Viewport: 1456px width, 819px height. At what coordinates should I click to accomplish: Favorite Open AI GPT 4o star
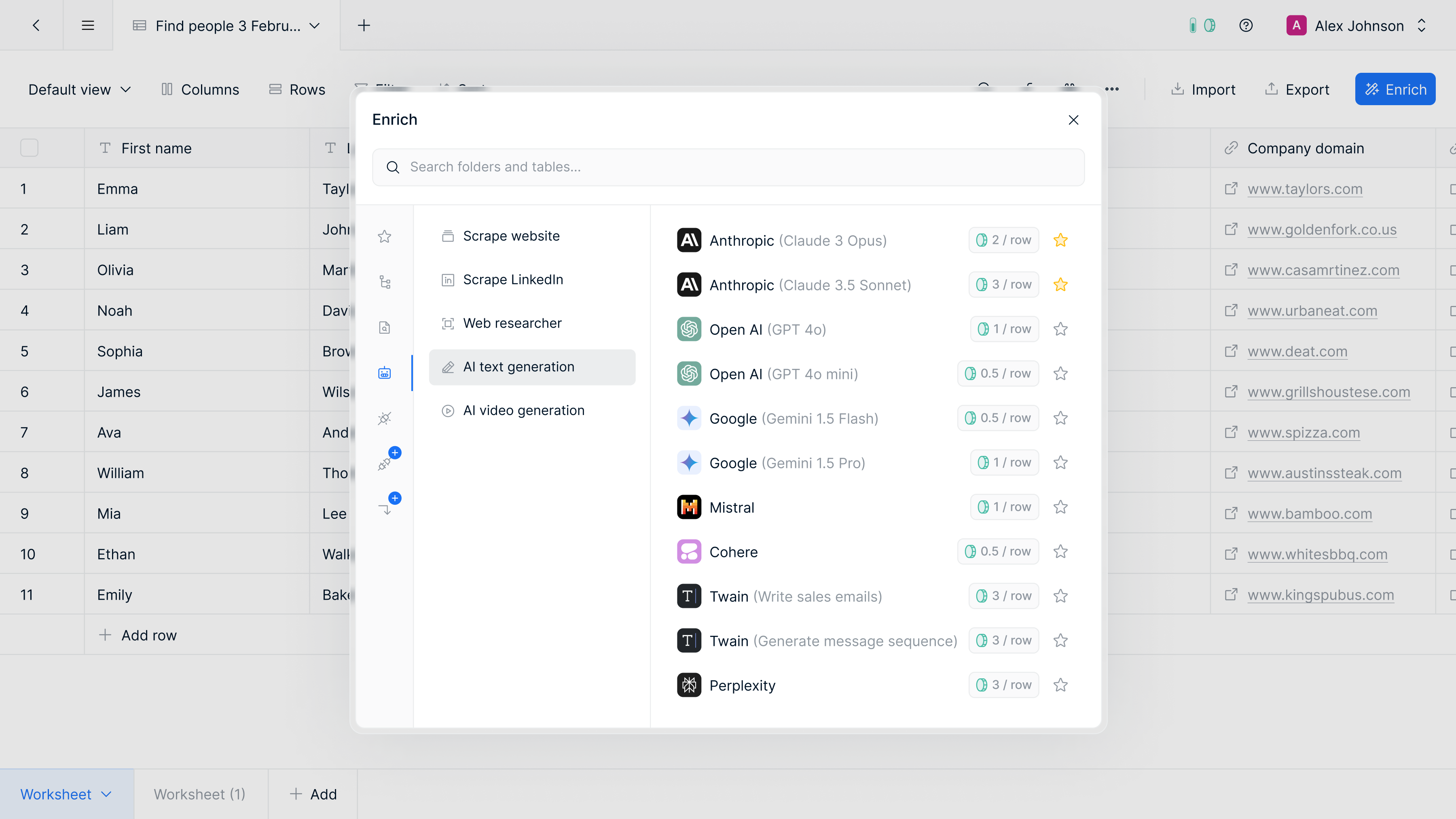tap(1060, 329)
